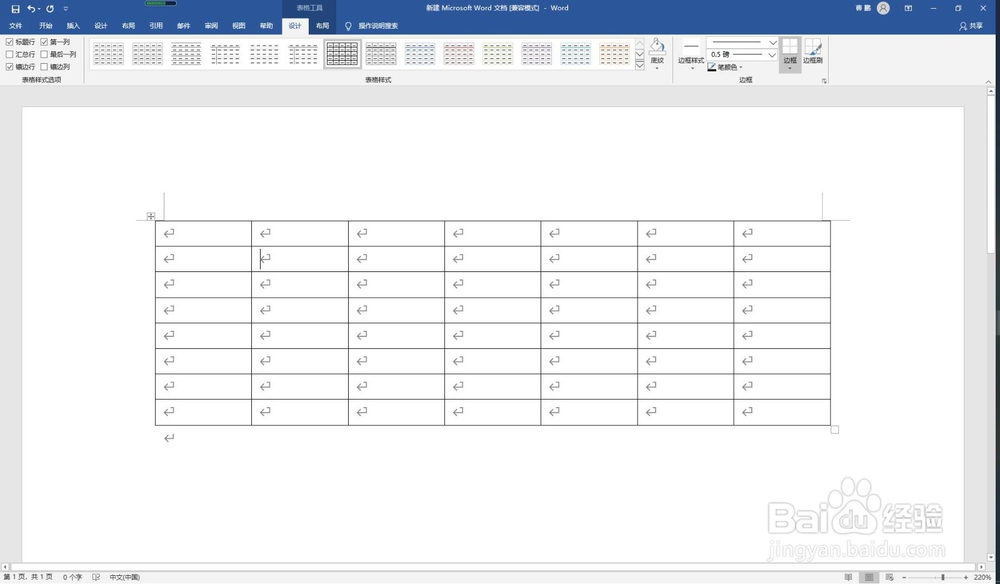Screen dimensions: 1000x584
Task: Open the 文件 menu
Action: (15, 26)
